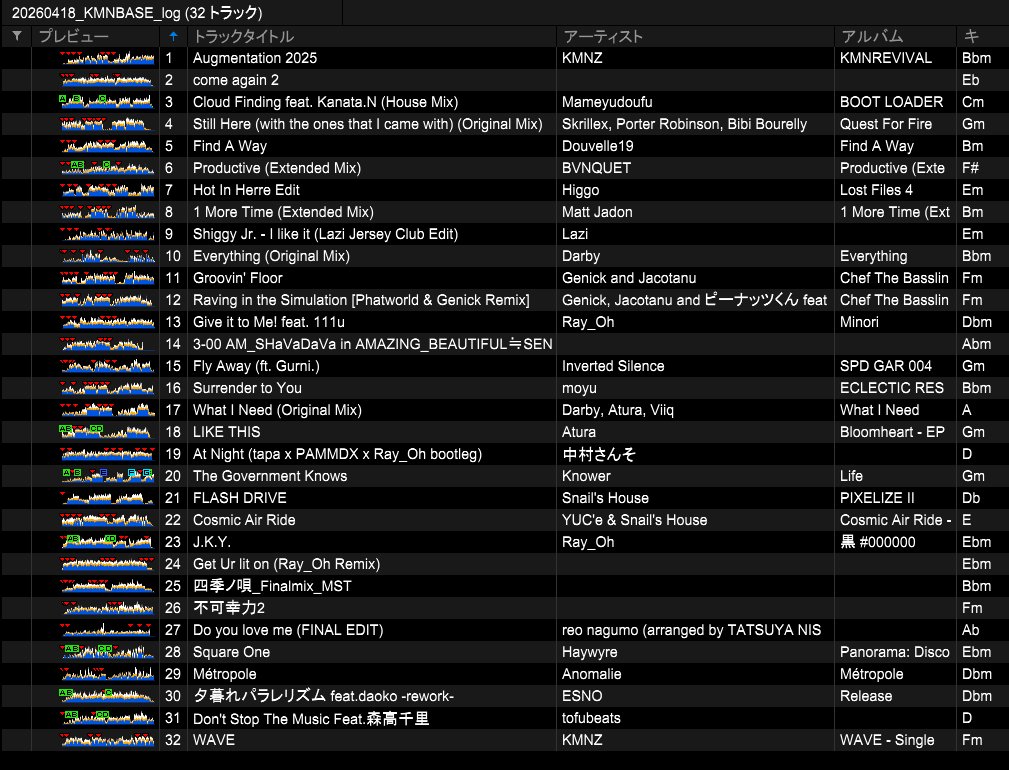
Task: Open the track filter funnel icon
Action: point(17,36)
